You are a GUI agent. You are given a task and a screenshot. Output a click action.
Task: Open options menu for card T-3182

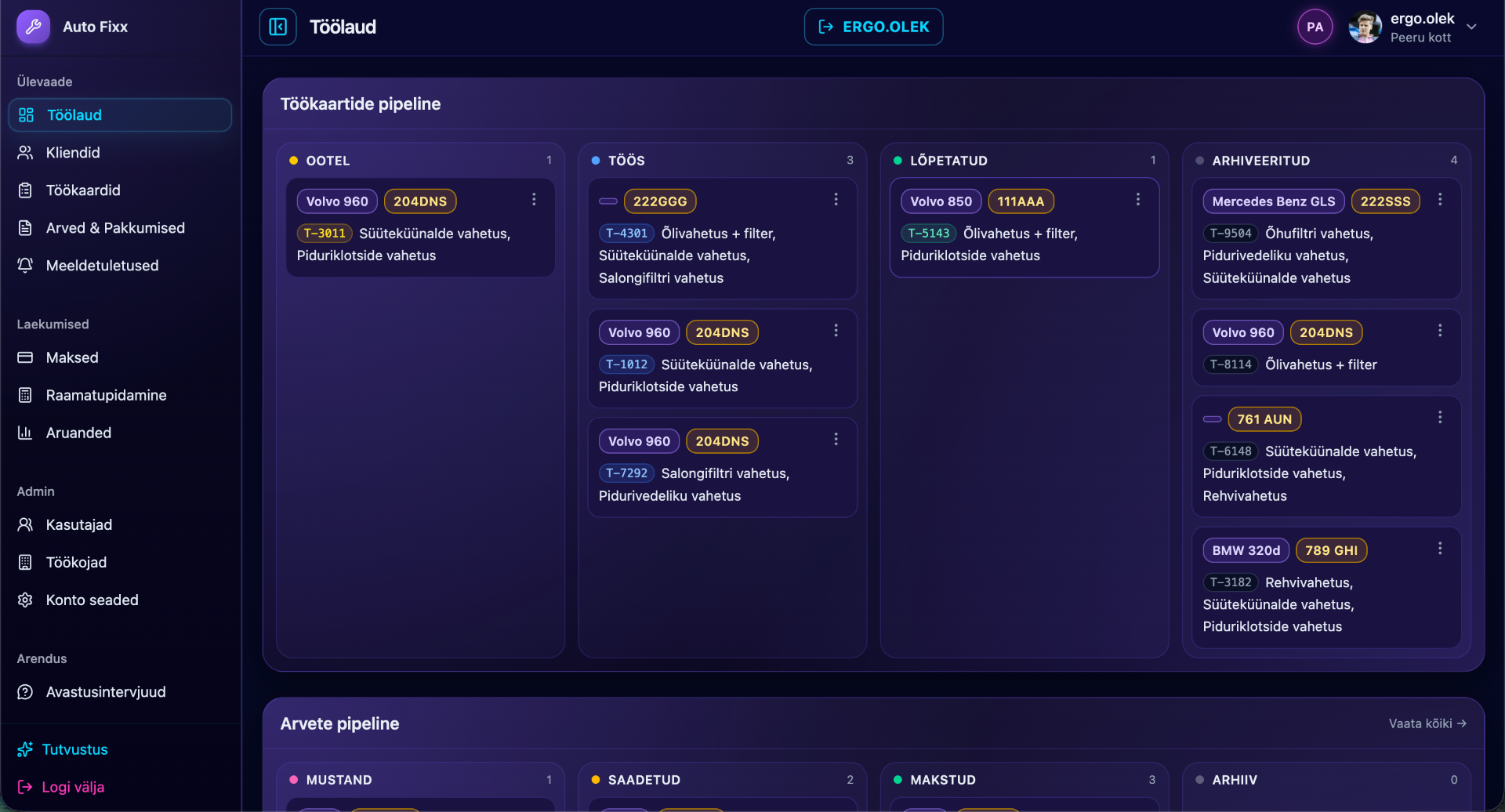pyautogui.click(x=1439, y=549)
